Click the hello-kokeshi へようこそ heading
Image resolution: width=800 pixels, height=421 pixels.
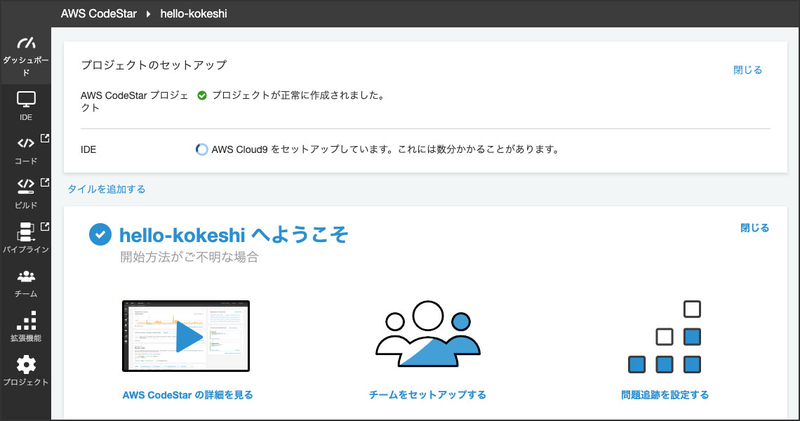234,235
